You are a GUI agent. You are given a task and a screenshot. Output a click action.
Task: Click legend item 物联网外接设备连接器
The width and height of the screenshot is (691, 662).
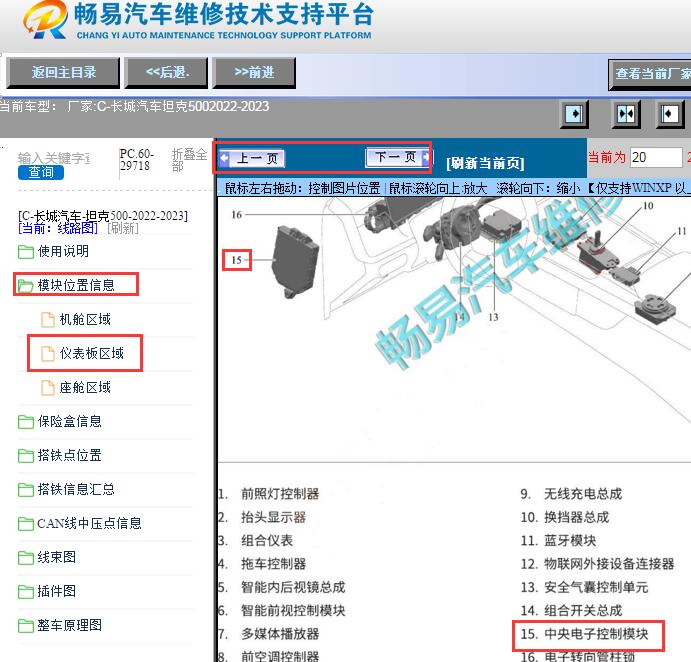click(609, 564)
